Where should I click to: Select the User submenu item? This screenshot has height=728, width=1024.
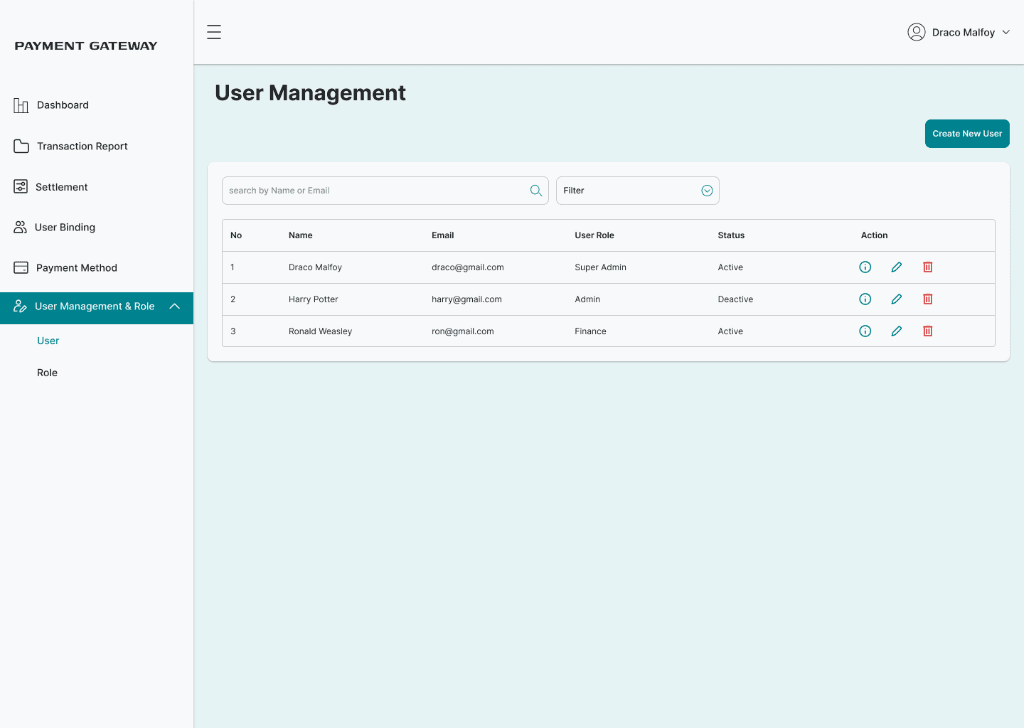[x=48, y=341]
